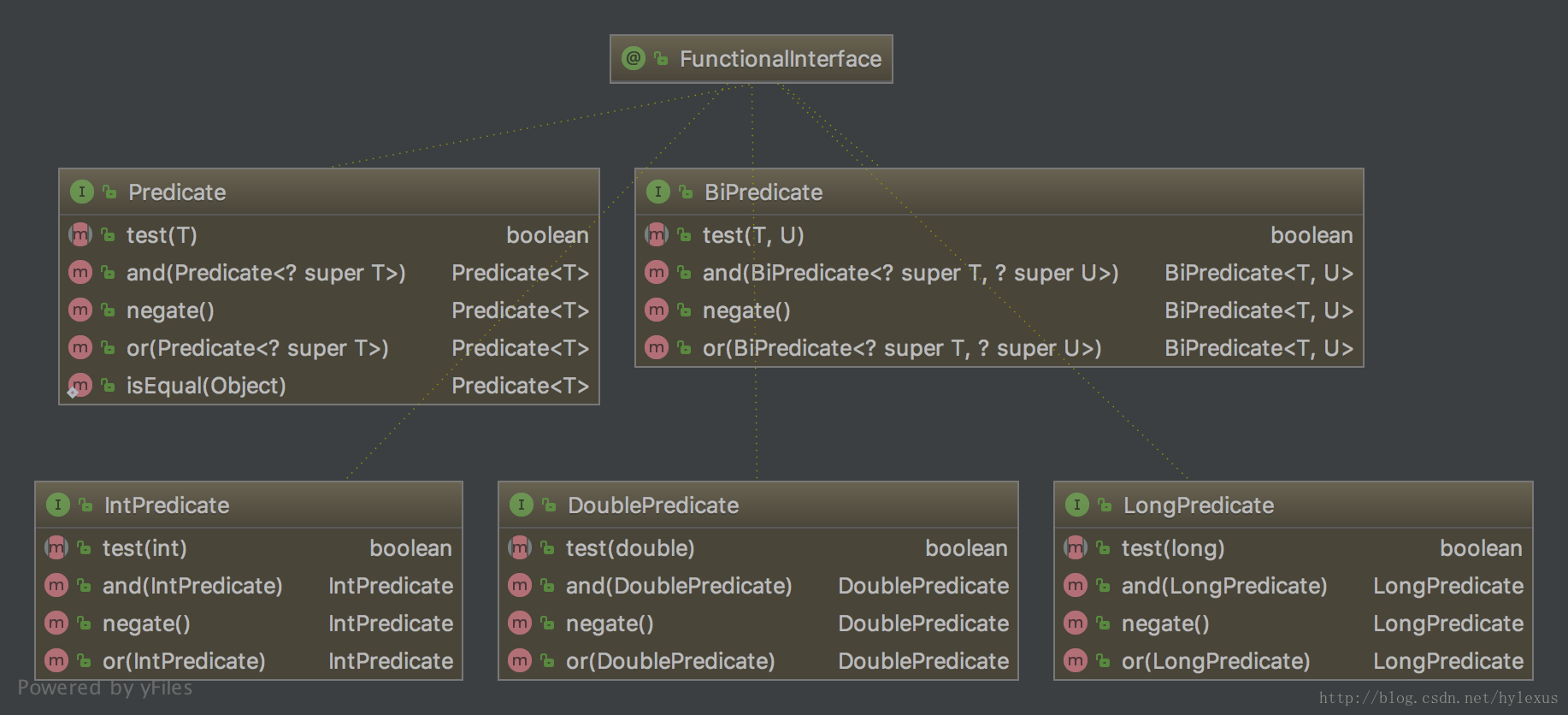Click the method icon of test(int)

(56, 547)
